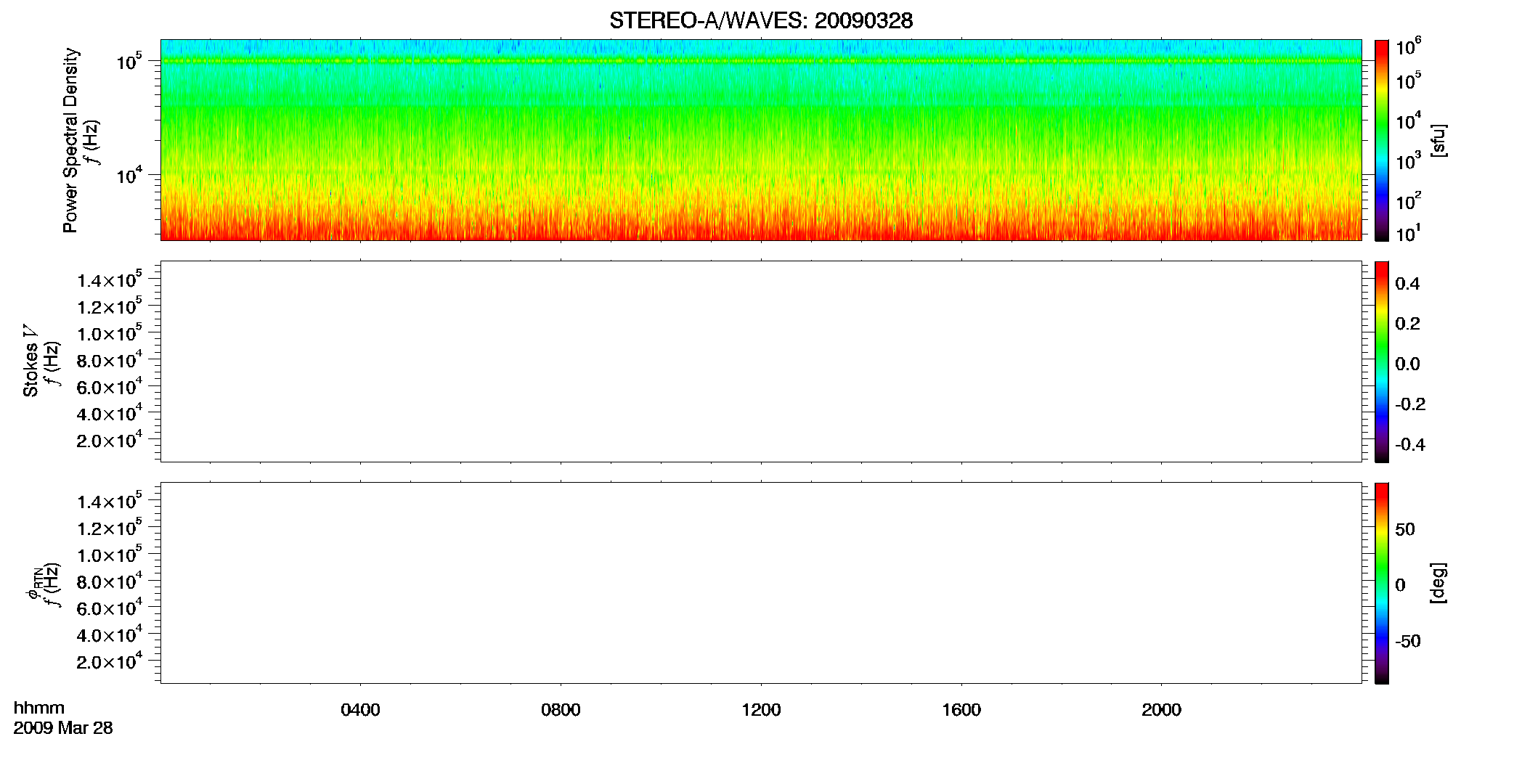Click the Power Spectral Density axis label
1522x784 pixels.
pos(70,140)
